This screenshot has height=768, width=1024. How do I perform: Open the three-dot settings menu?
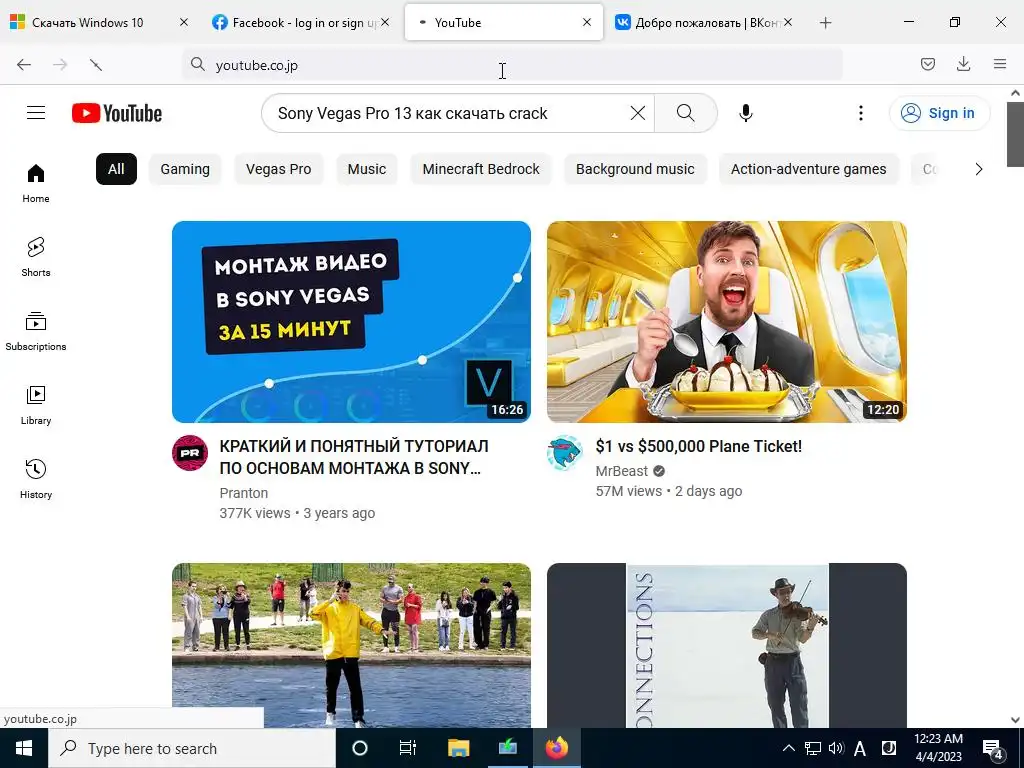coord(861,113)
